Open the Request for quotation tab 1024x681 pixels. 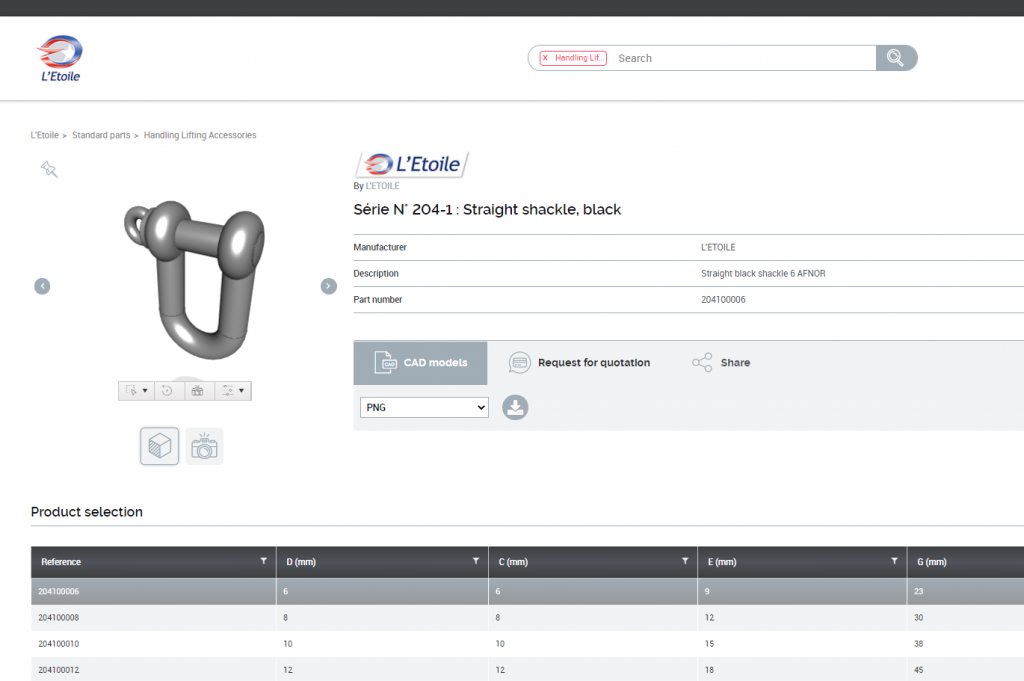579,363
